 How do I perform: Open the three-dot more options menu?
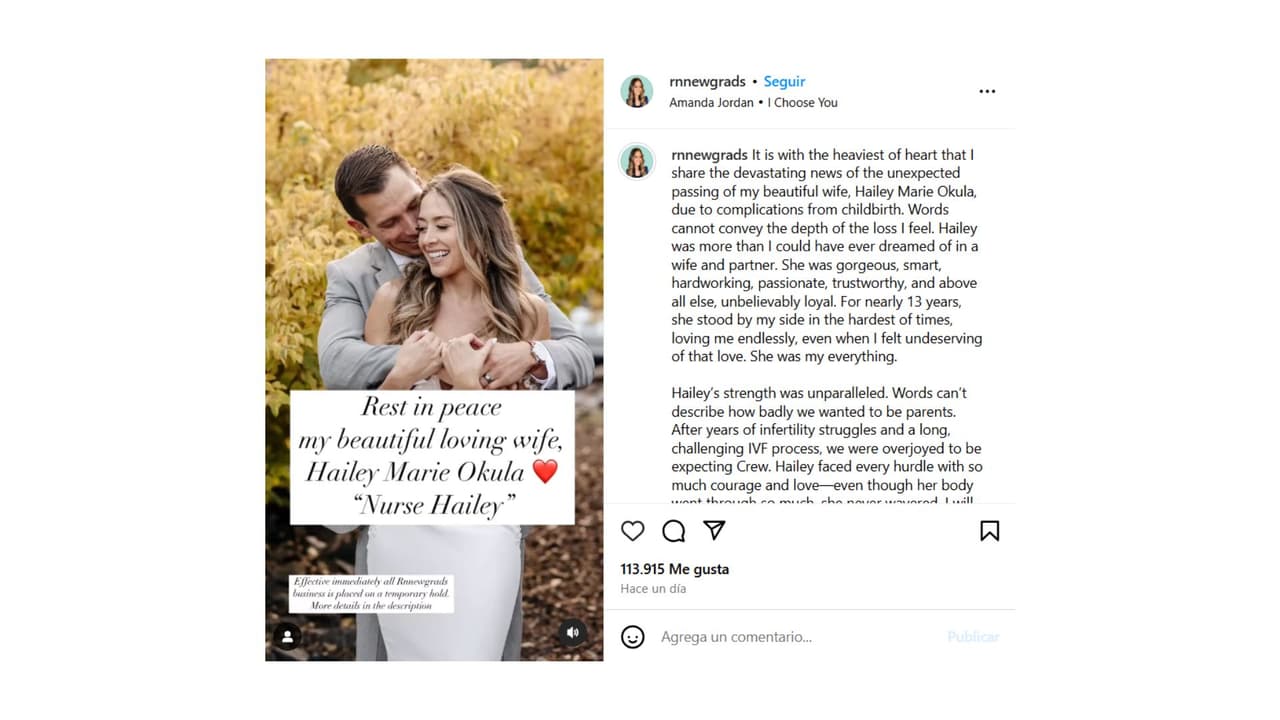pos(987,91)
